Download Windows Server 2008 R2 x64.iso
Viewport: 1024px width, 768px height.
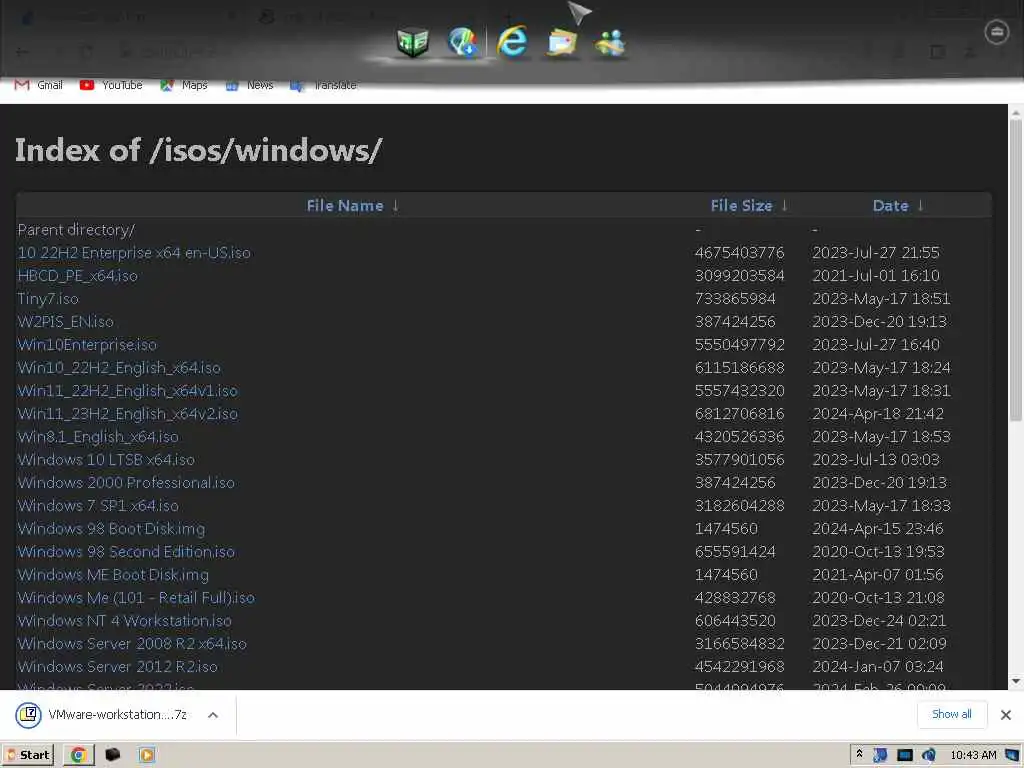point(132,643)
